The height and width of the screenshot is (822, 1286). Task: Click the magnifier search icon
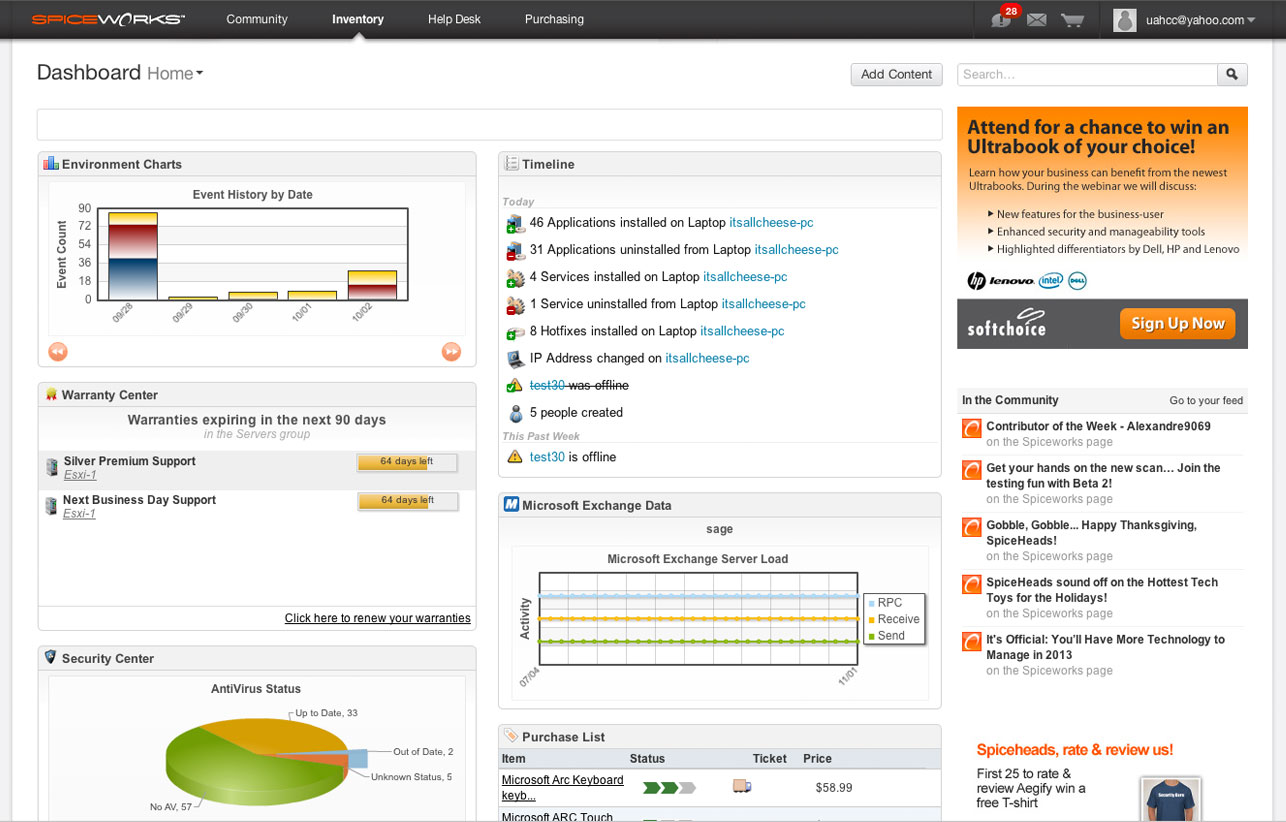1231,74
